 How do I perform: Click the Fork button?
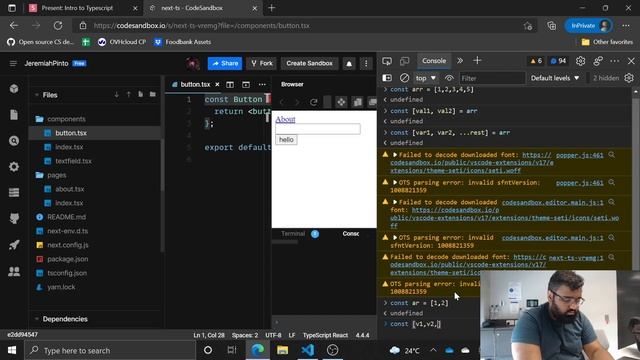point(262,63)
